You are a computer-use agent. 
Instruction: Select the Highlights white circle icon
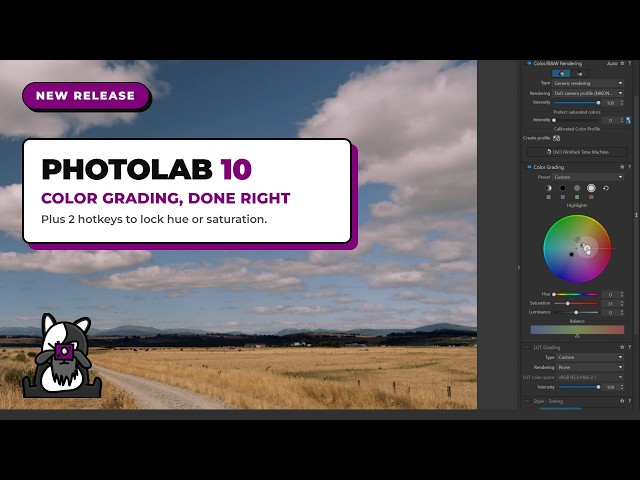[591, 188]
